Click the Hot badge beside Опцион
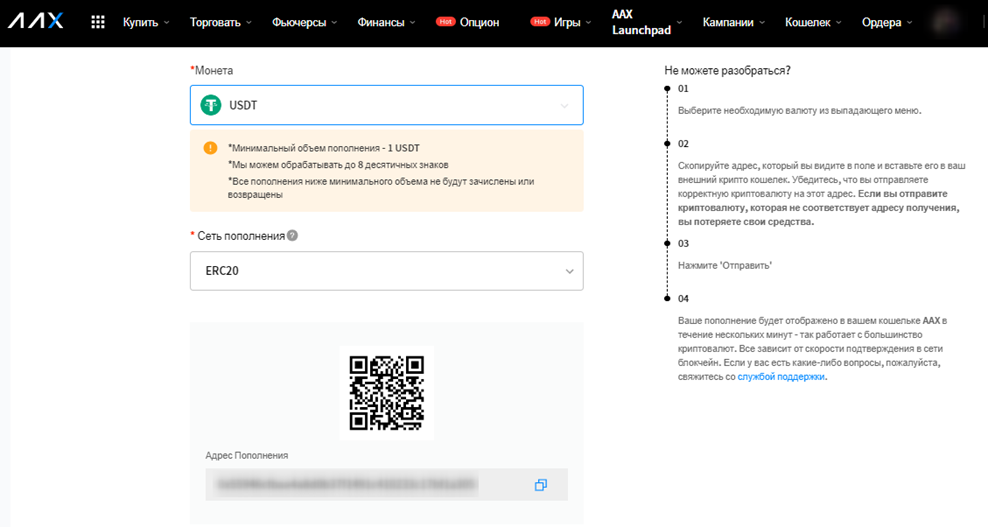The height and width of the screenshot is (527, 988). click(445, 21)
